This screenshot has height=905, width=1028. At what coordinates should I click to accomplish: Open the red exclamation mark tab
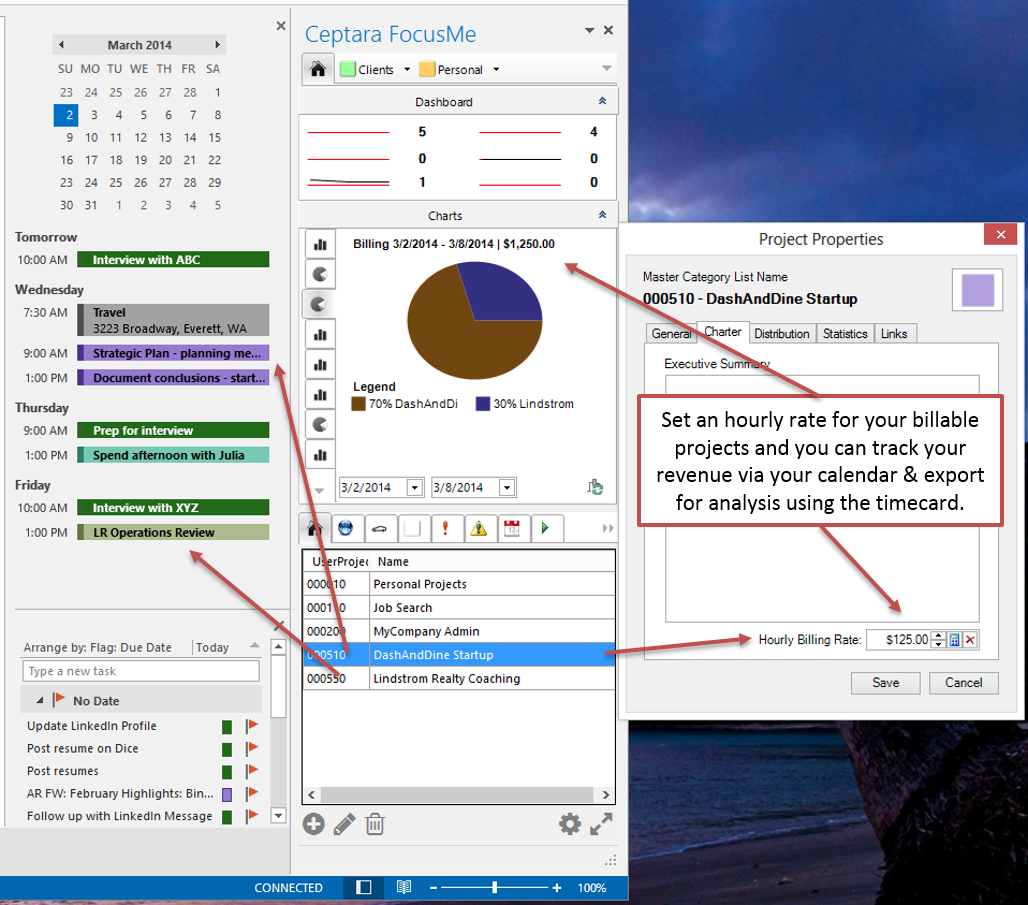tap(445, 529)
